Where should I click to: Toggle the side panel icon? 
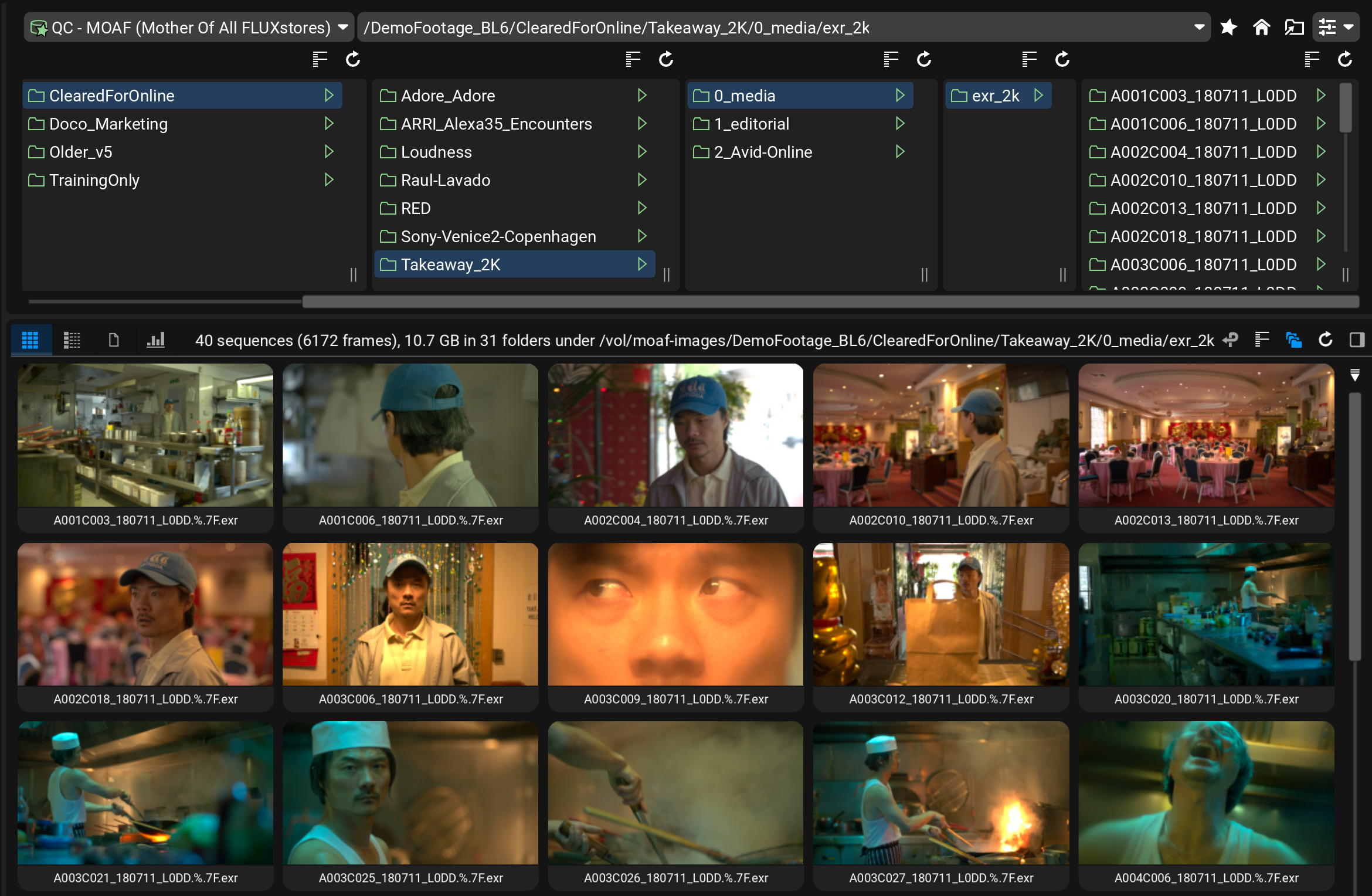[x=1357, y=340]
